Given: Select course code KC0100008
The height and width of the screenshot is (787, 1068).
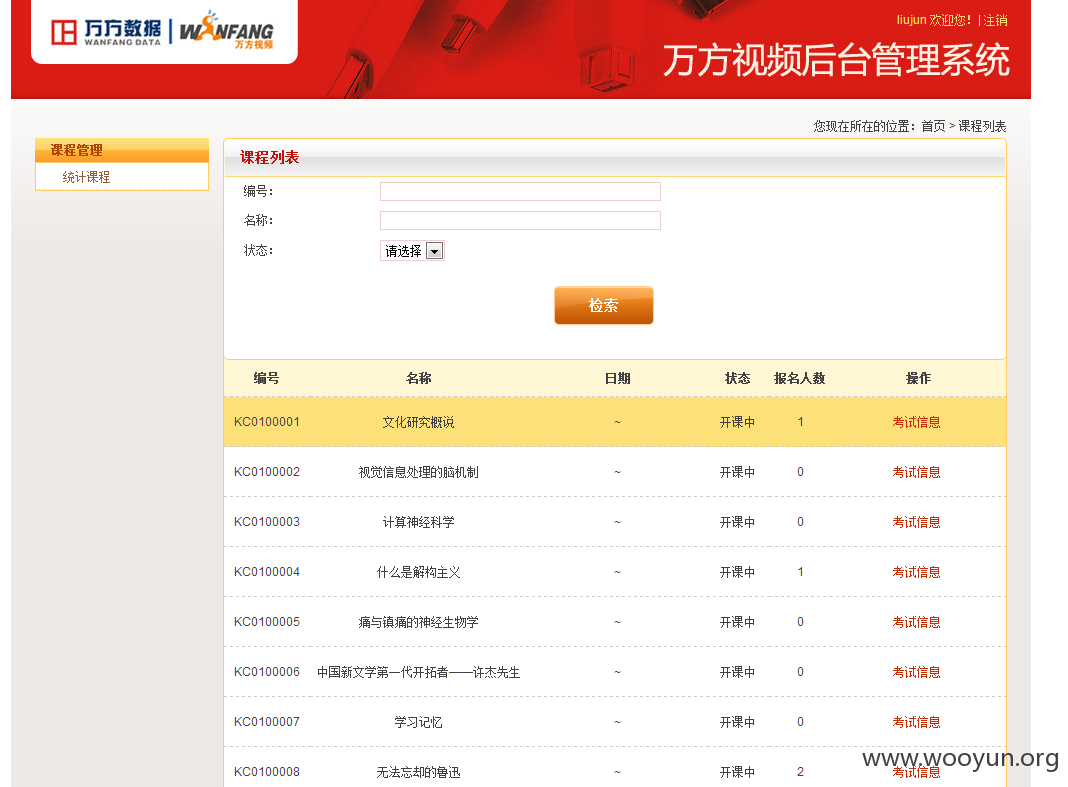Looking at the screenshot, I should [267, 771].
